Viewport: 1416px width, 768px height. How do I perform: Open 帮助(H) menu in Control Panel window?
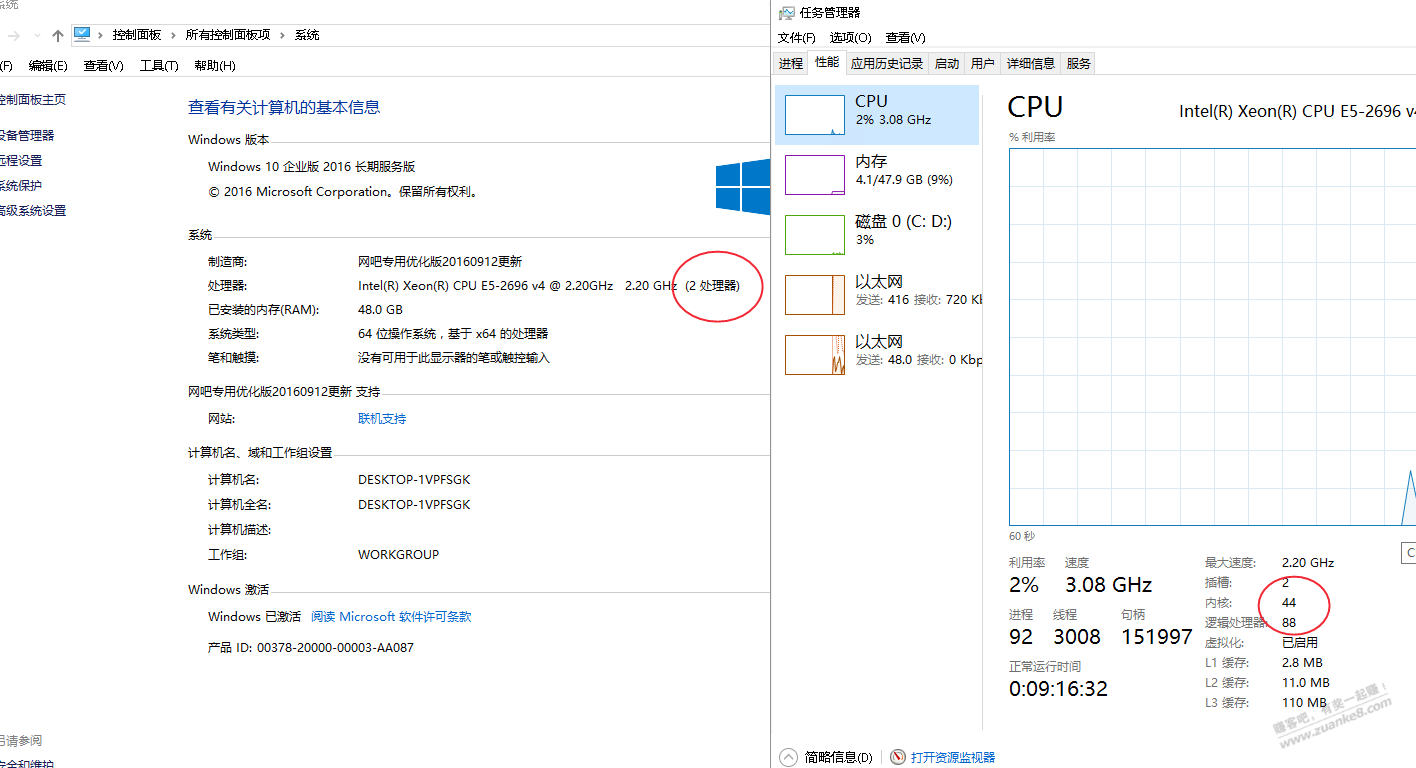[215, 65]
